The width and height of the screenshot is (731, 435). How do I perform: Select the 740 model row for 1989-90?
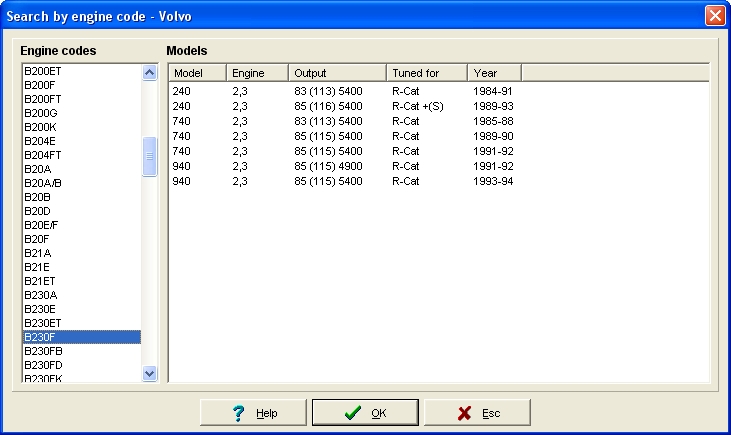pos(345,136)
